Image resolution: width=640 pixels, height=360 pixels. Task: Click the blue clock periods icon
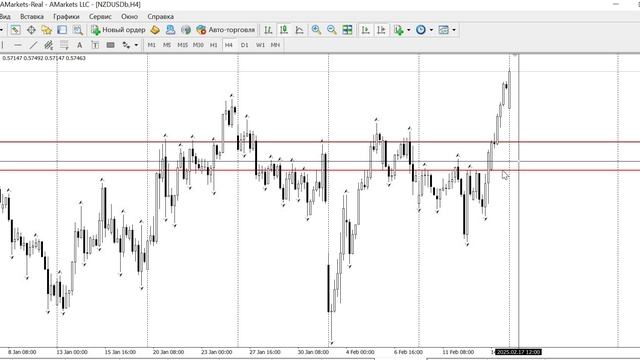click(421, 30)
